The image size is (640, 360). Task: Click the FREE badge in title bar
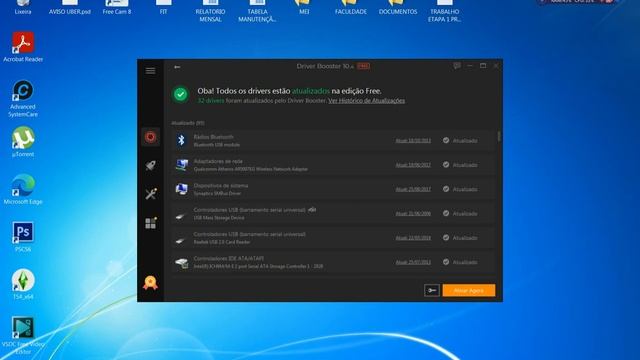coord(364,66)
